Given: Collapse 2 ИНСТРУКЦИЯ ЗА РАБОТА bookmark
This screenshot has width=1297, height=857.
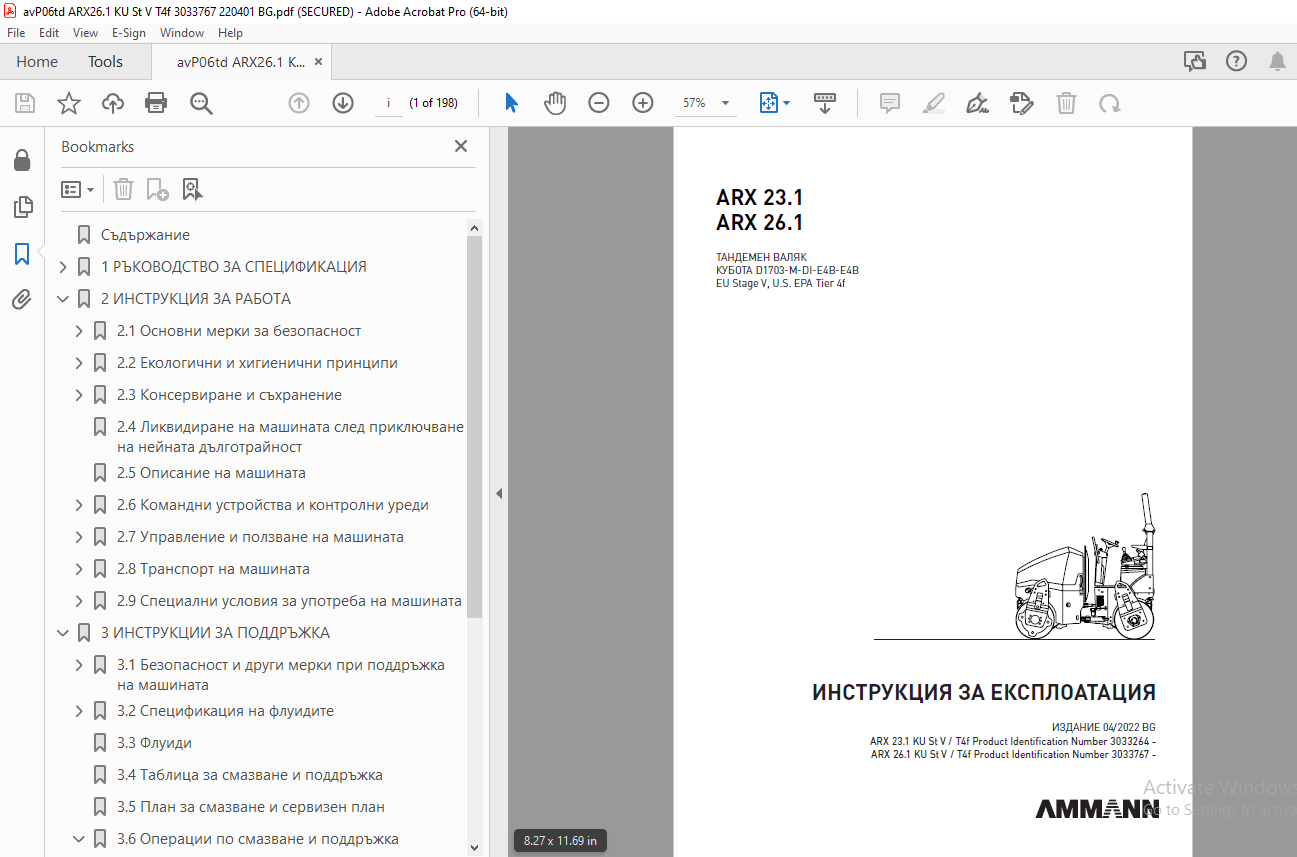Looking at the screenshot, I should point(63,299).
